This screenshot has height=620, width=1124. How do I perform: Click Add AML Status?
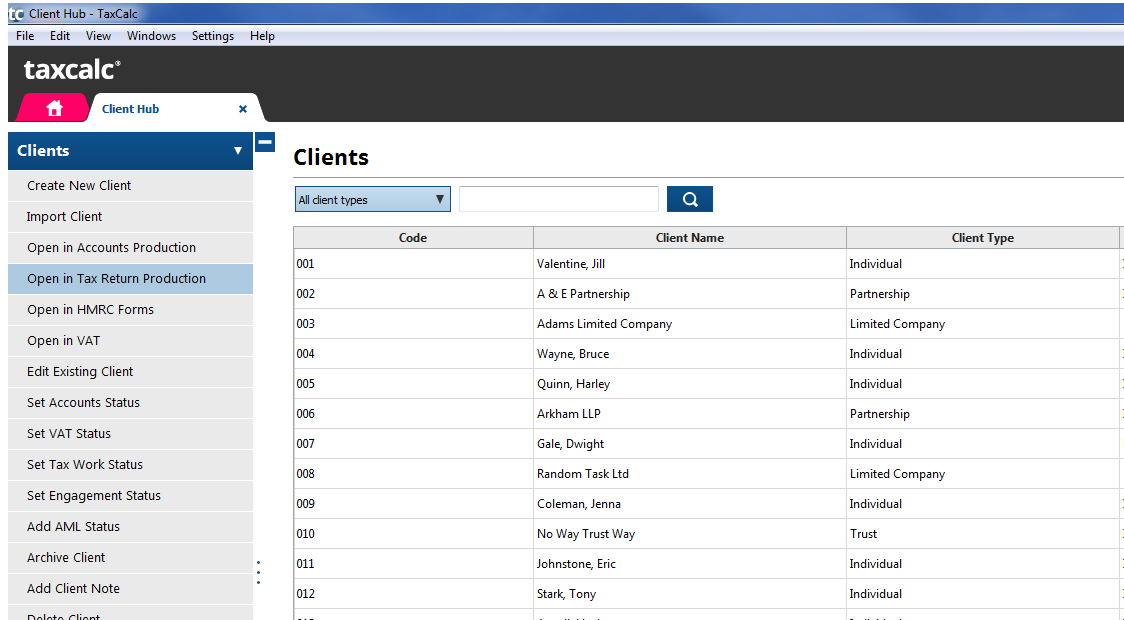[130, 527]
